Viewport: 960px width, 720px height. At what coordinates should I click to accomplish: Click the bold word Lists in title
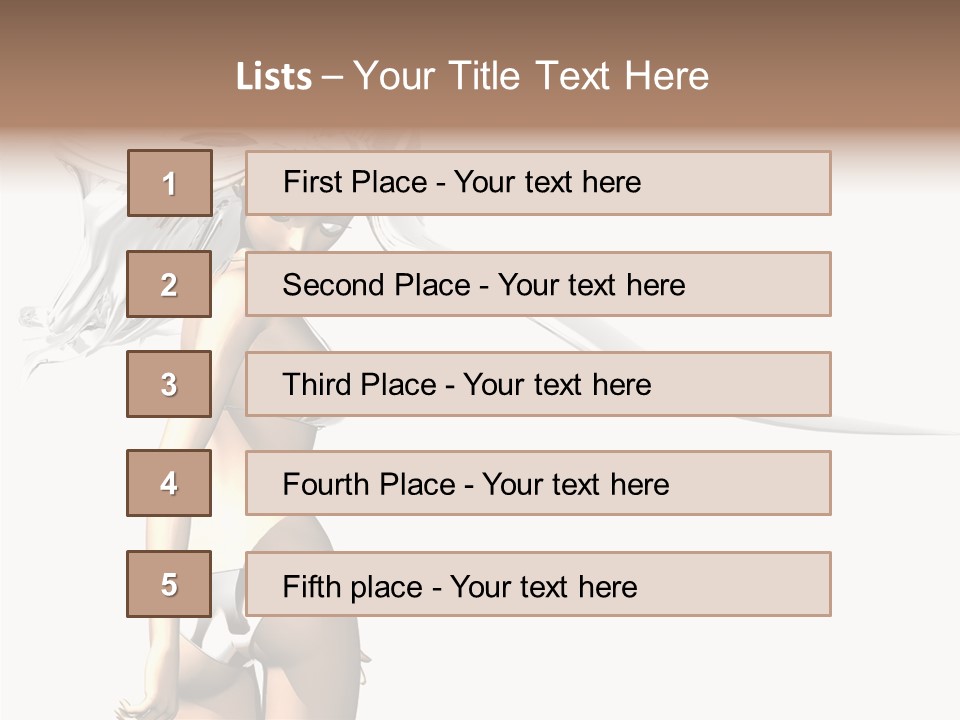(274, 77)
